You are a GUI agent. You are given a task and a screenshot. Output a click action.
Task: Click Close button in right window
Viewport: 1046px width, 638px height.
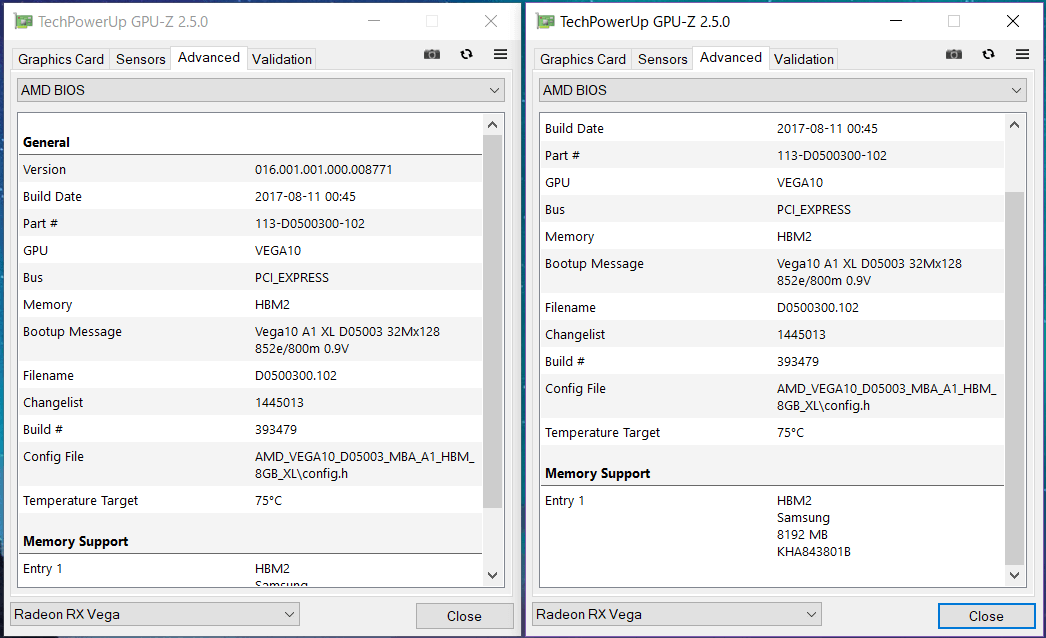[x=986, y=616]
